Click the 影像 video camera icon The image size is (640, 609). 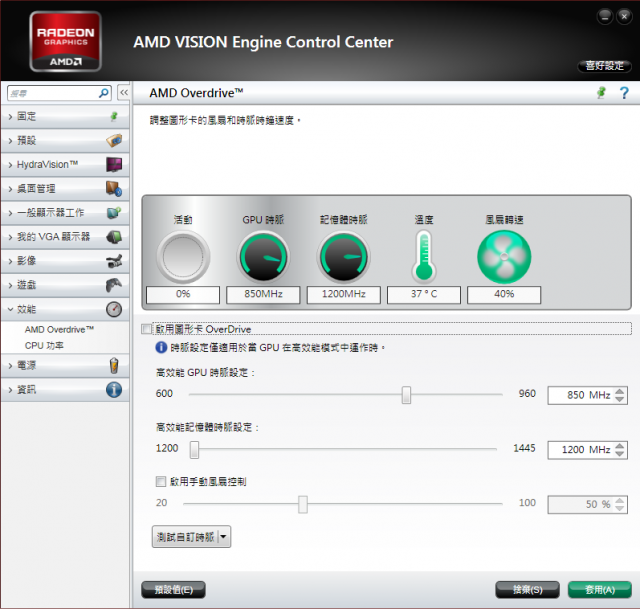click(x=114, y=261)
